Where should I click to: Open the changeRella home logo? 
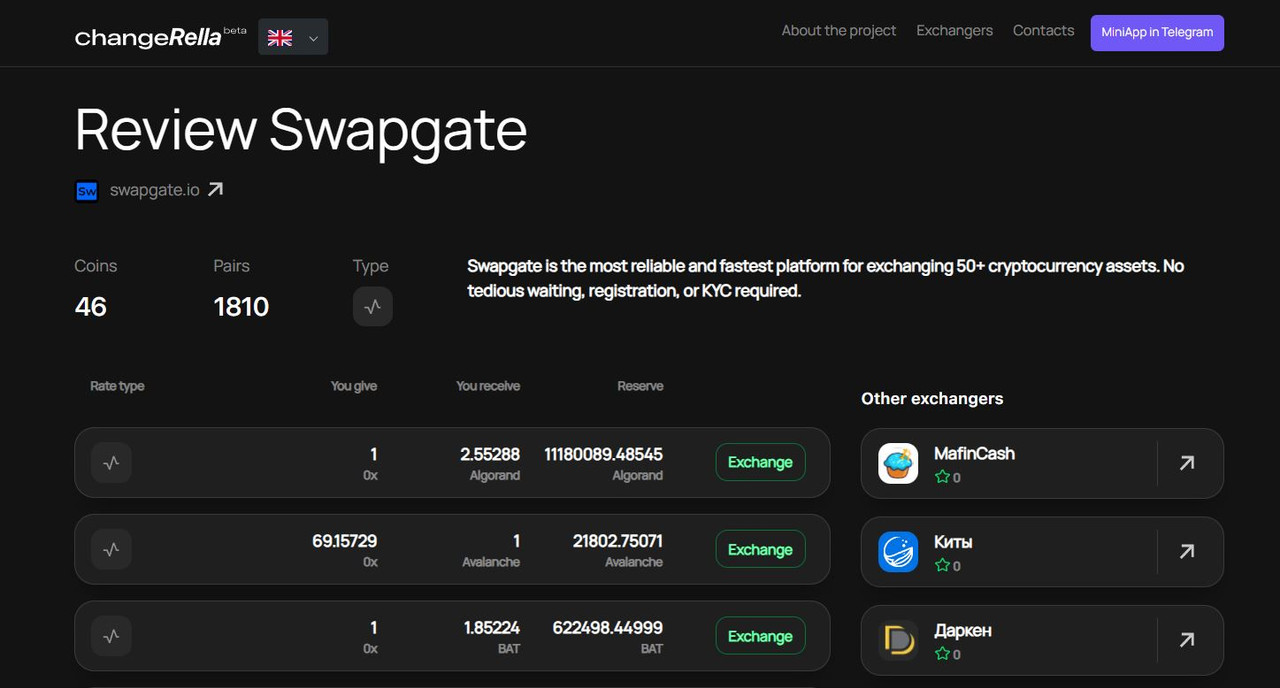point(160,37)
